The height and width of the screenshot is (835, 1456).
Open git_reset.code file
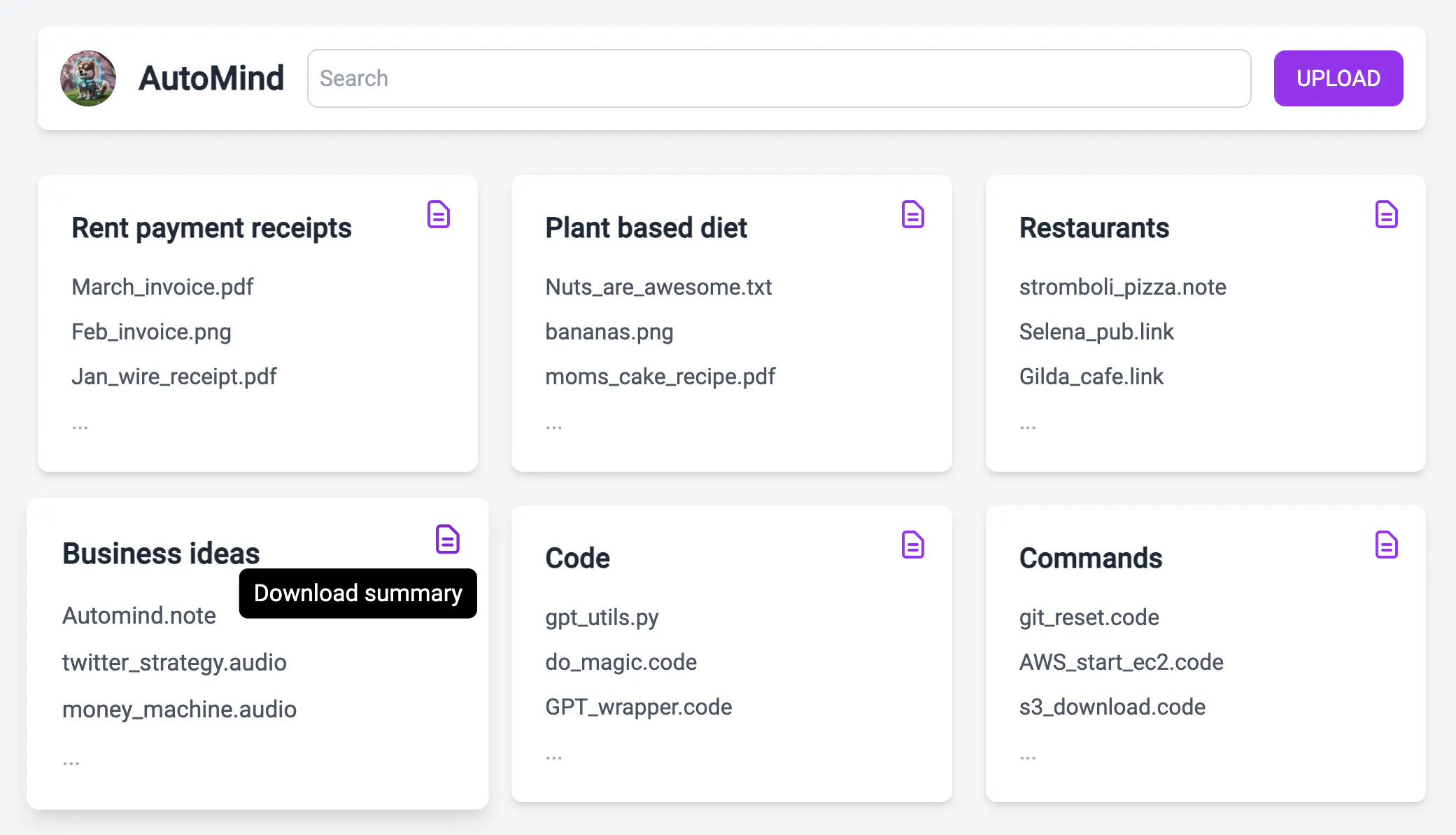click(x=1089, y=617)
